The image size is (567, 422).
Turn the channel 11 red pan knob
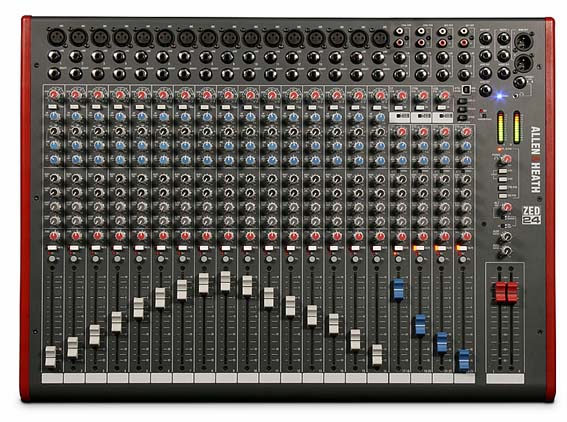[272, 236]
